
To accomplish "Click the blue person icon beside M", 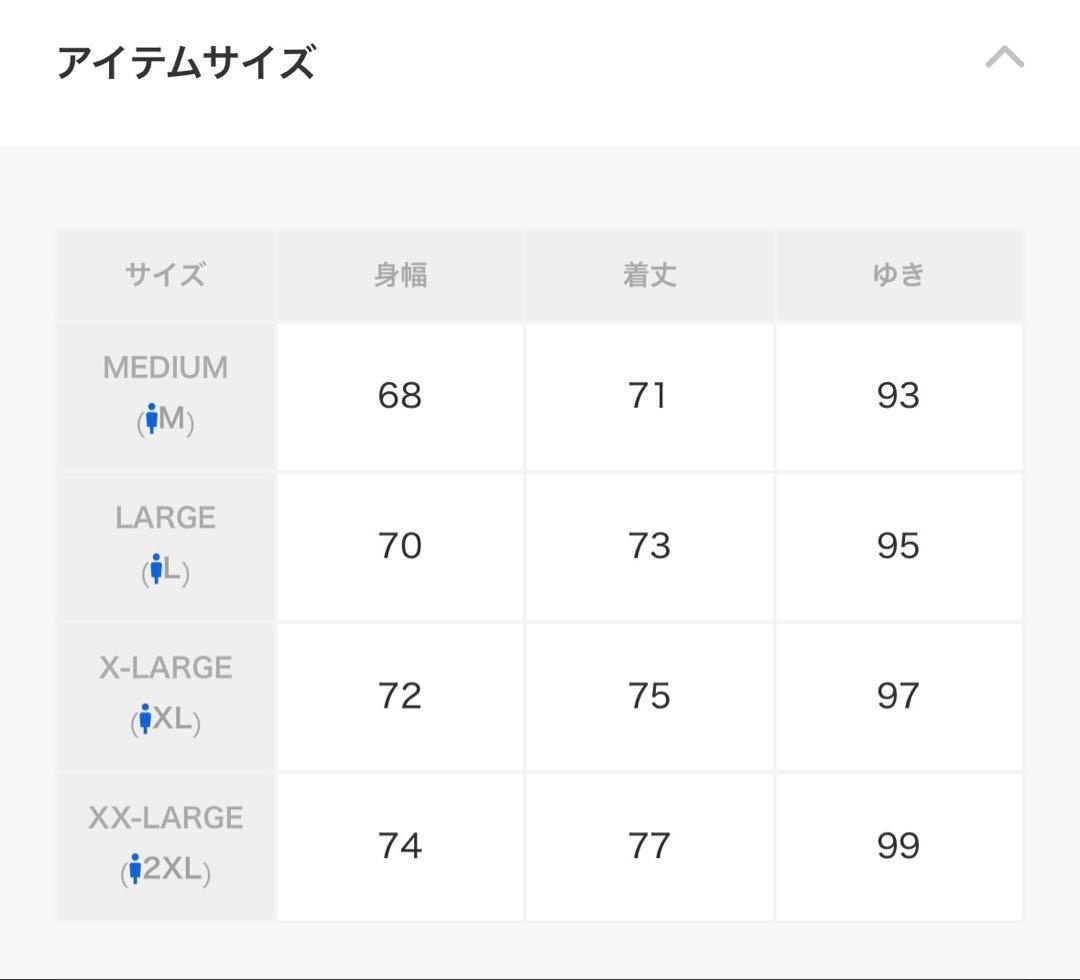I will (x=152, y=419).
